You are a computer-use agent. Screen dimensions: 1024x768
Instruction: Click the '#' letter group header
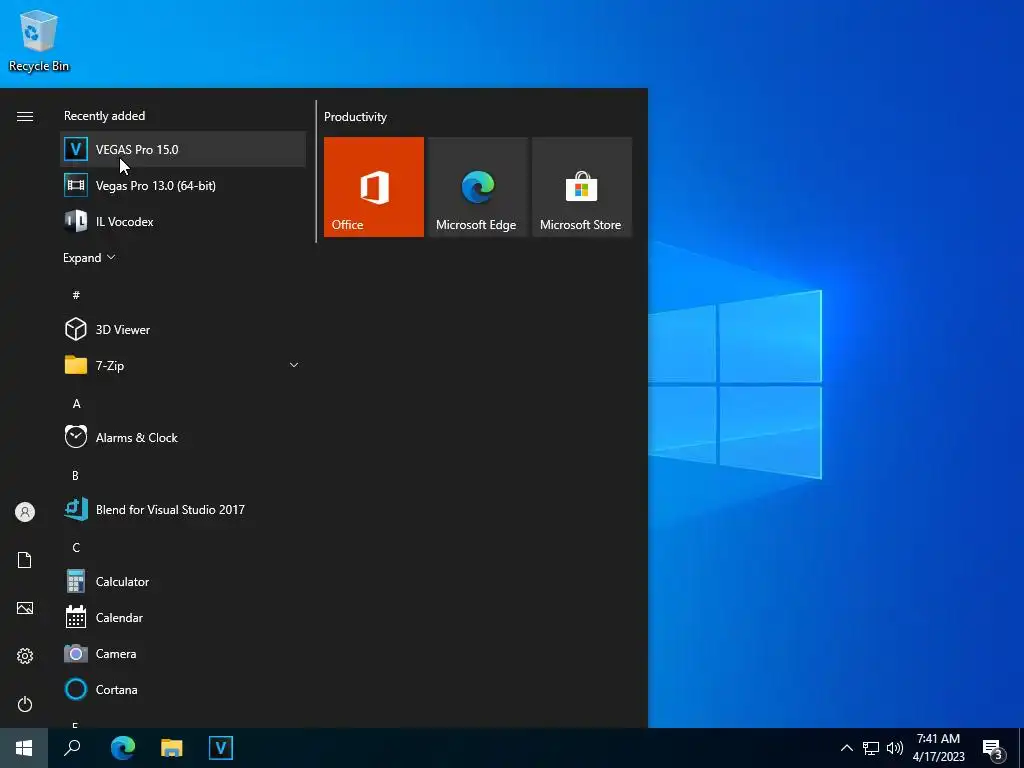(x=76, y=295)
